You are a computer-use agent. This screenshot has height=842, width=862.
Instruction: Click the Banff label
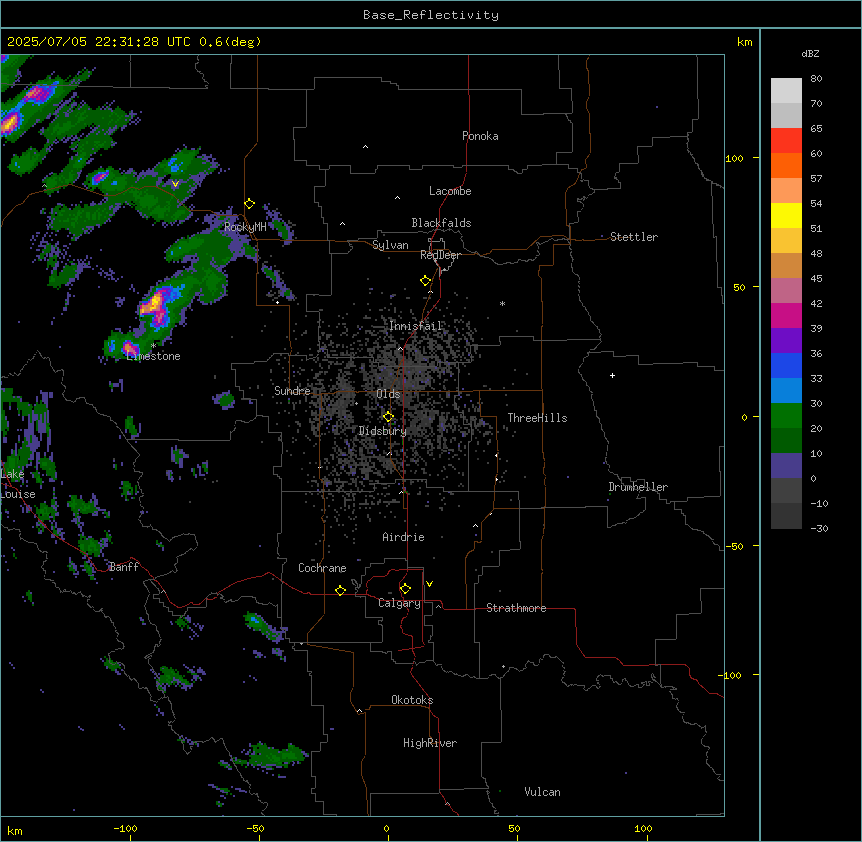point(124,567)
